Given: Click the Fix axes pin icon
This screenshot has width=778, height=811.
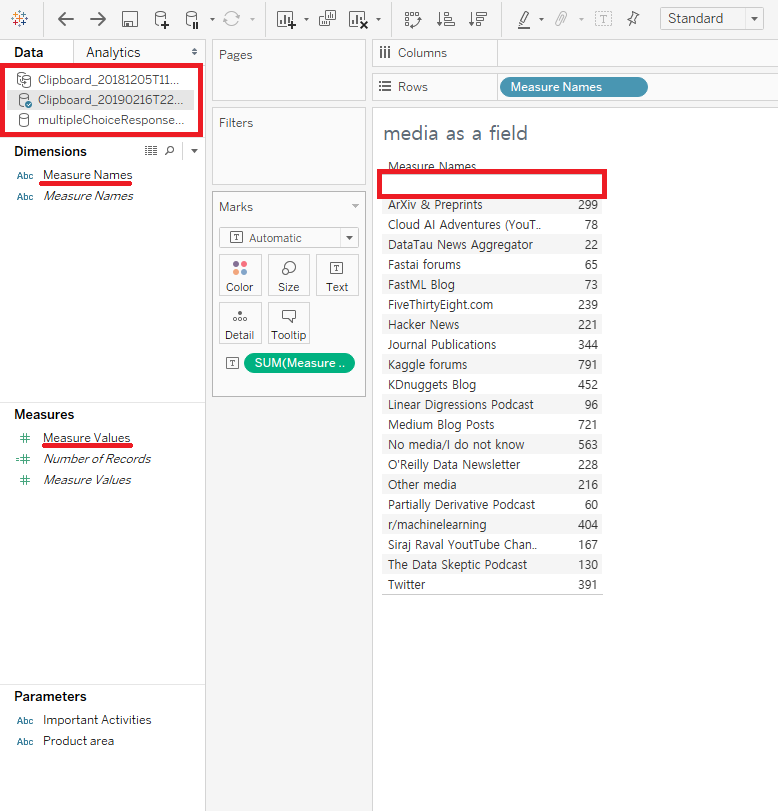Looking at the screenshot, I should (x=633, y=19).
